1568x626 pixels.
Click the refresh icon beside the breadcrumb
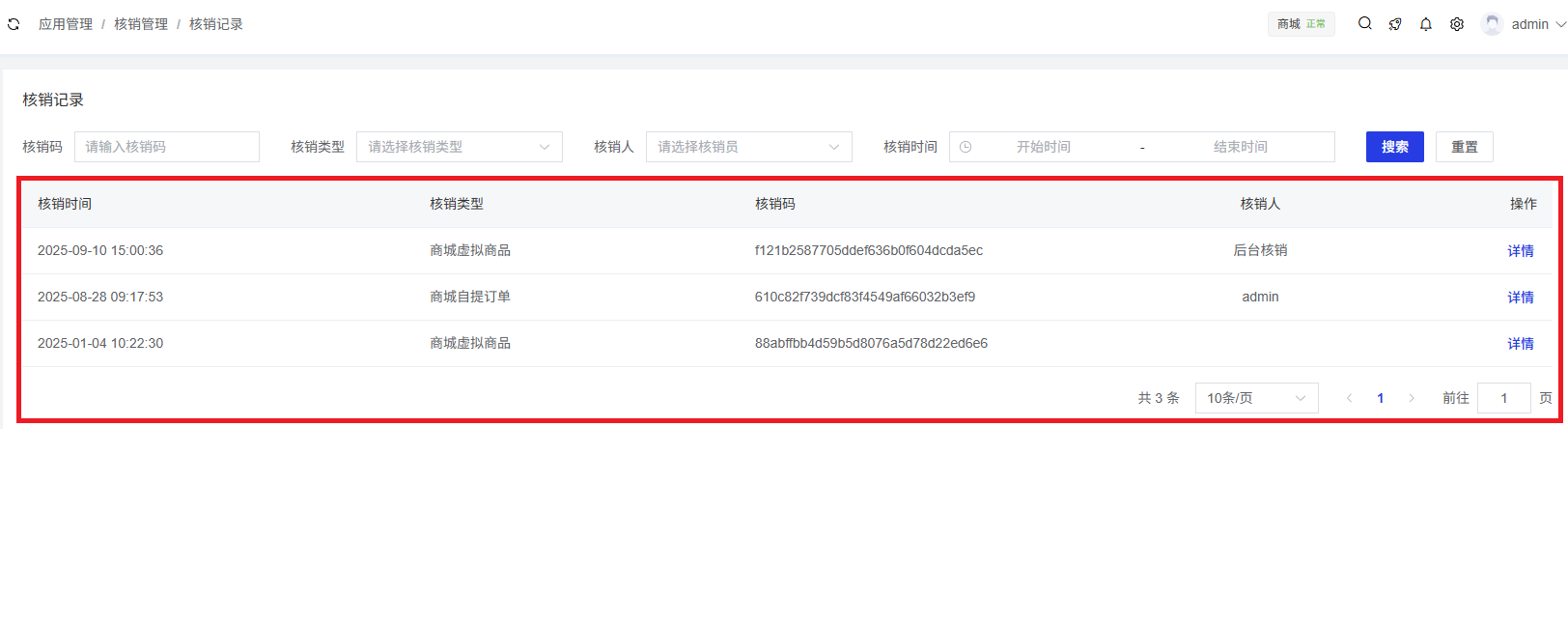click(x=14, y=24)
